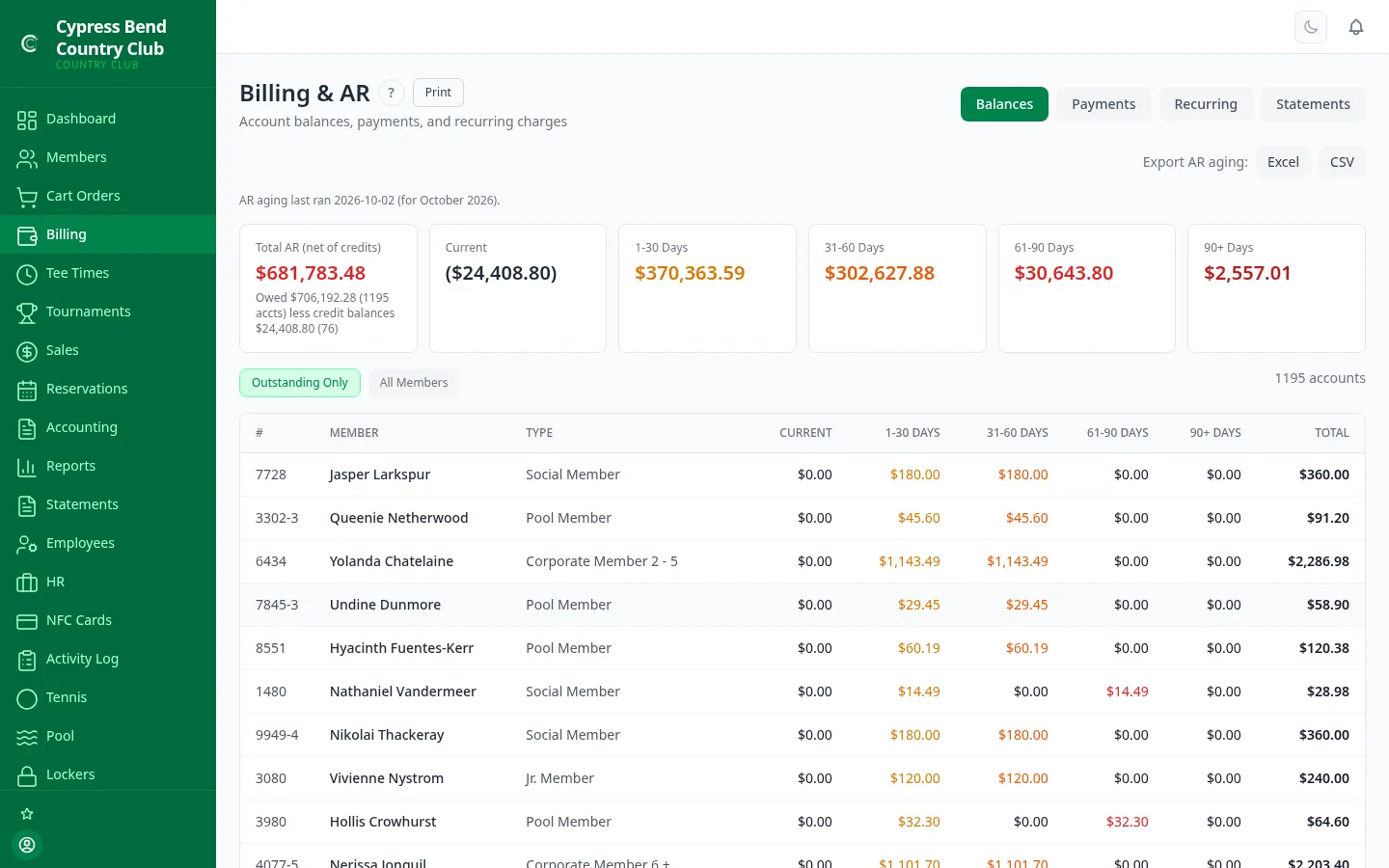1389x868 pixels.
Task: Click the 1195 accounts count
Action: 1320,378
